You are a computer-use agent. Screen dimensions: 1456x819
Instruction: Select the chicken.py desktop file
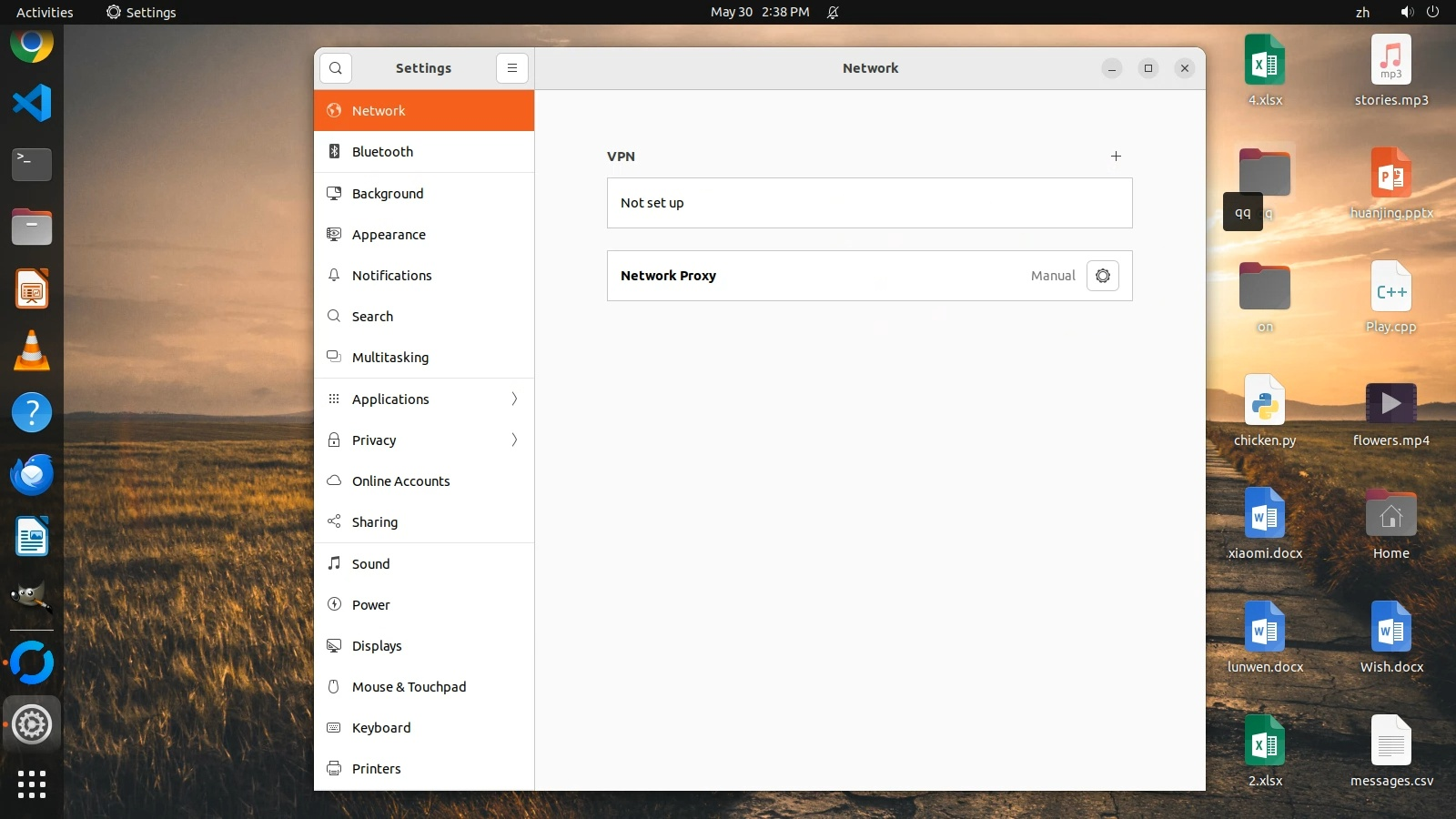point(1264,411)
